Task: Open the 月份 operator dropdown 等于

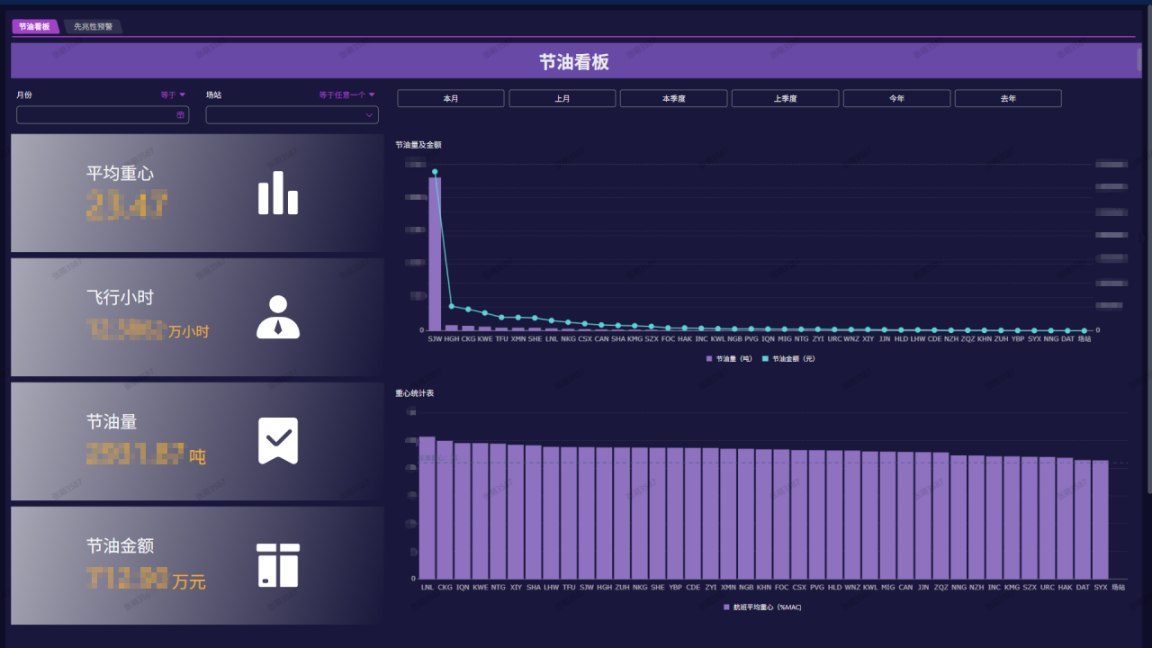Action: 173,95
